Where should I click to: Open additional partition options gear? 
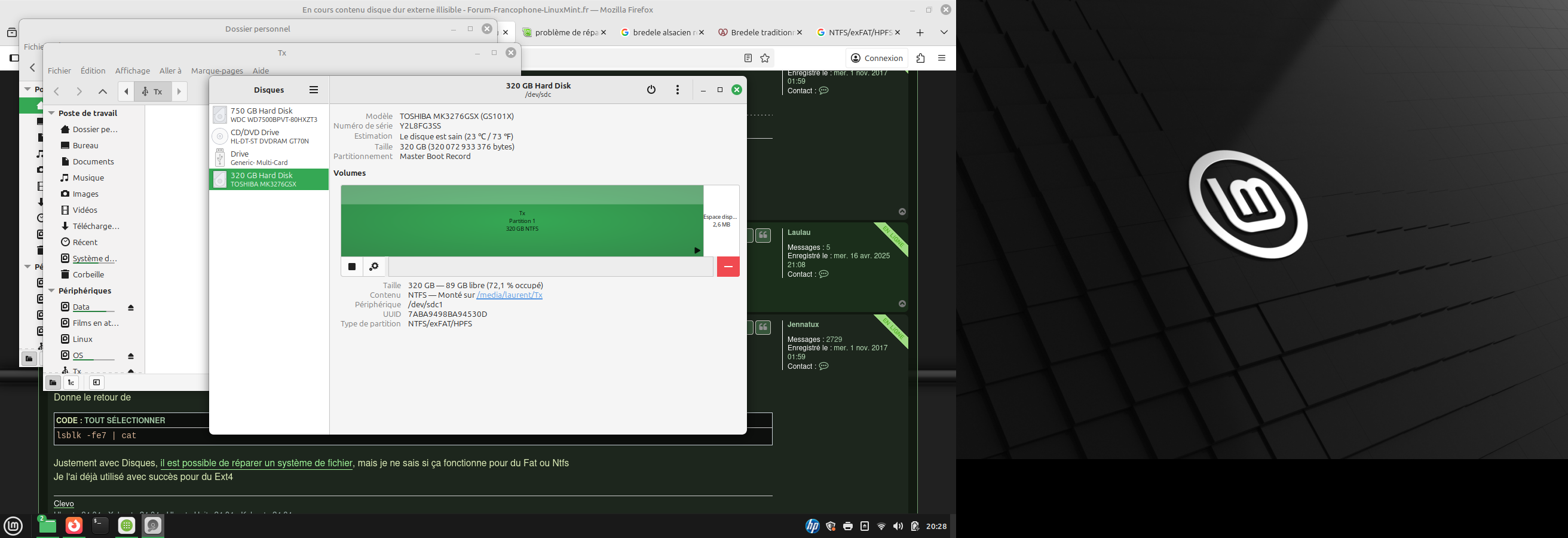click(x=374, y=267)
